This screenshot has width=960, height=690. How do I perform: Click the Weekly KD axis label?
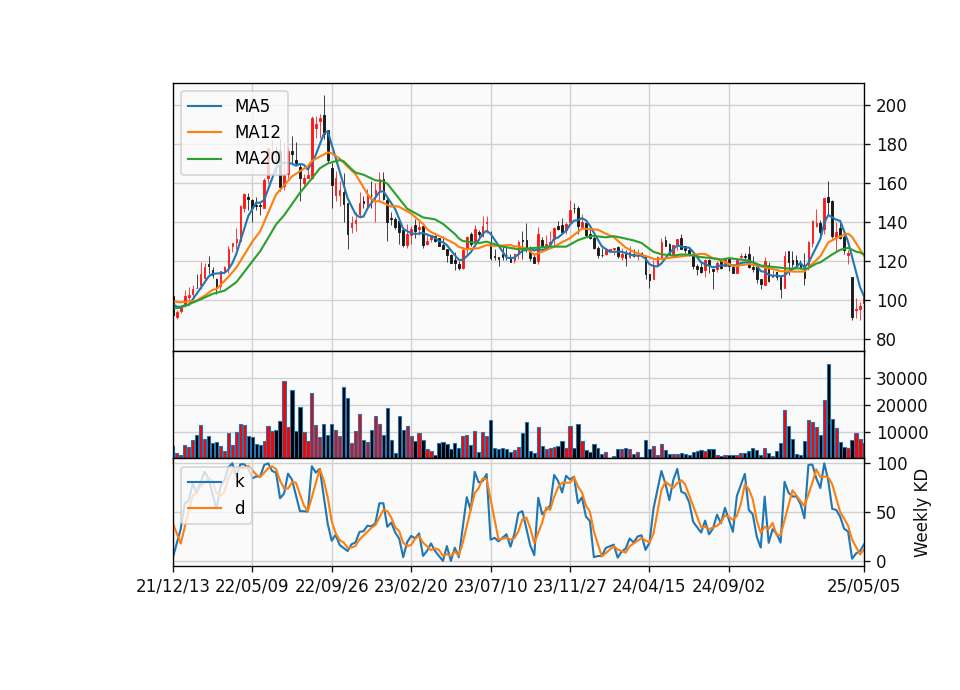921,513
